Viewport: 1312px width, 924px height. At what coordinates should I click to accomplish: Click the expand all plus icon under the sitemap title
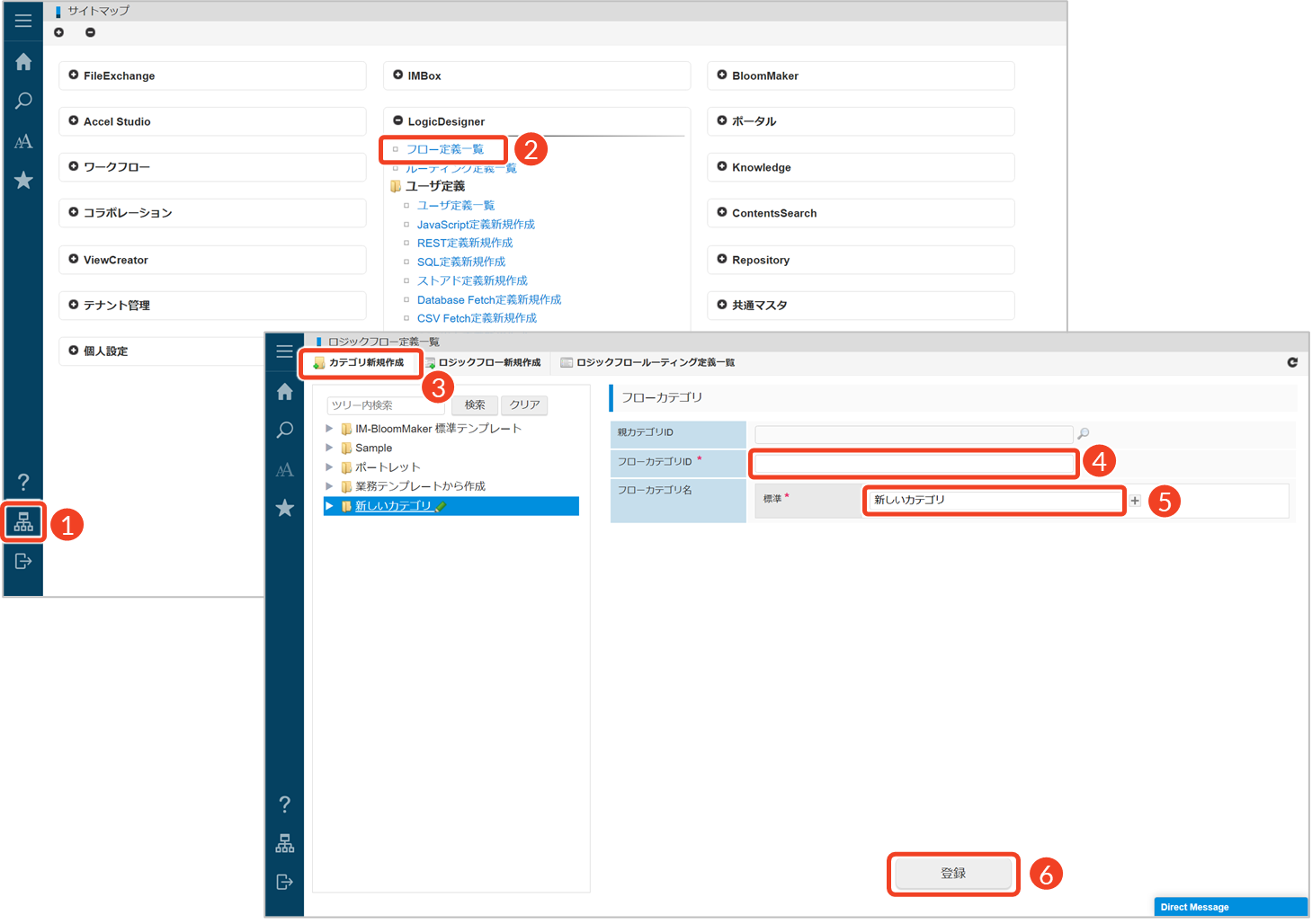pos(59,32)
